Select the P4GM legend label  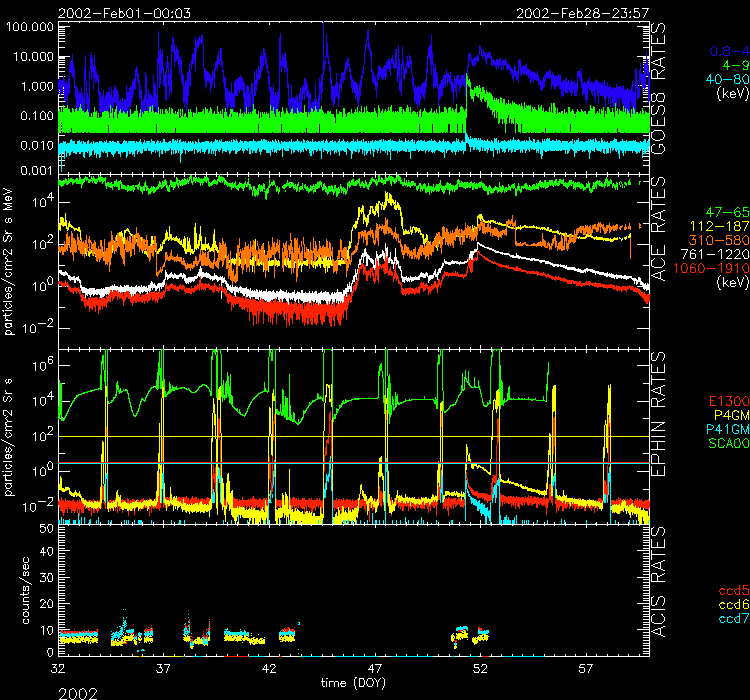click(x=726, y=415)
